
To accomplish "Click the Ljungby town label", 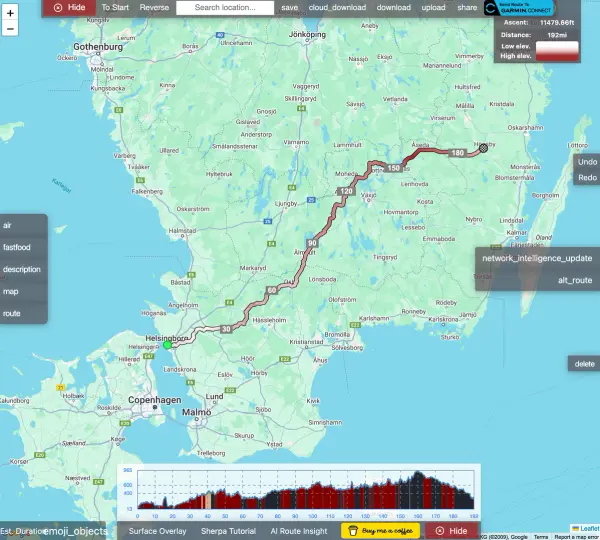I will pyautogui.click(x=286, y=204).
